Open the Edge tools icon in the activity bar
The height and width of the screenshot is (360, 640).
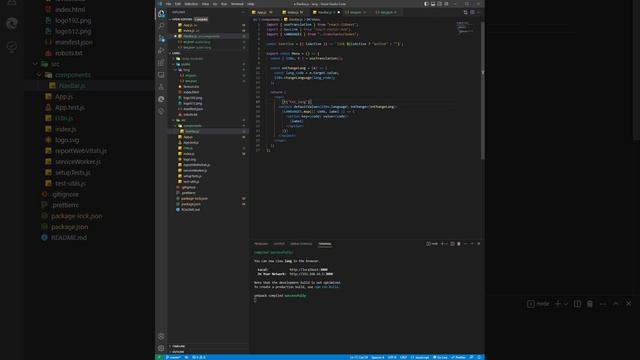161,99
